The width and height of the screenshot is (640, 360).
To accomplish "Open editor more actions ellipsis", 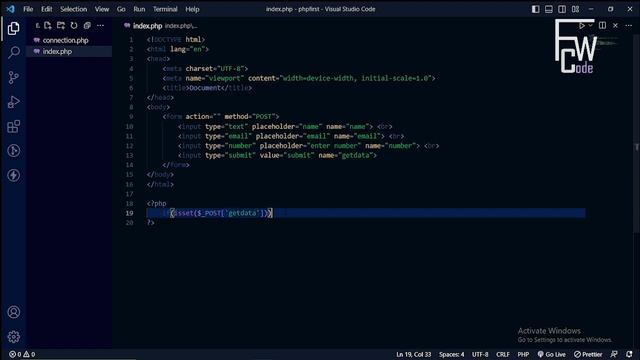I will (629, 25).
